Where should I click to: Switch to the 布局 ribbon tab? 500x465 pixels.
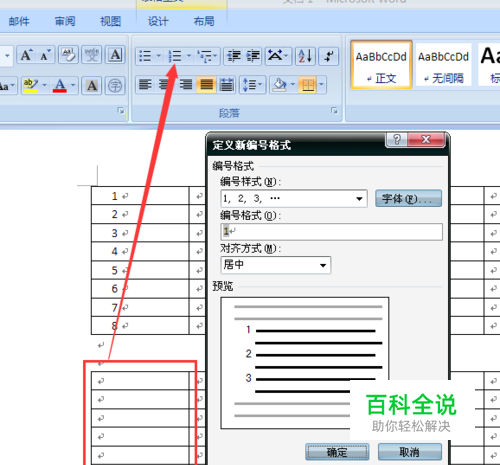click(204, 21)
